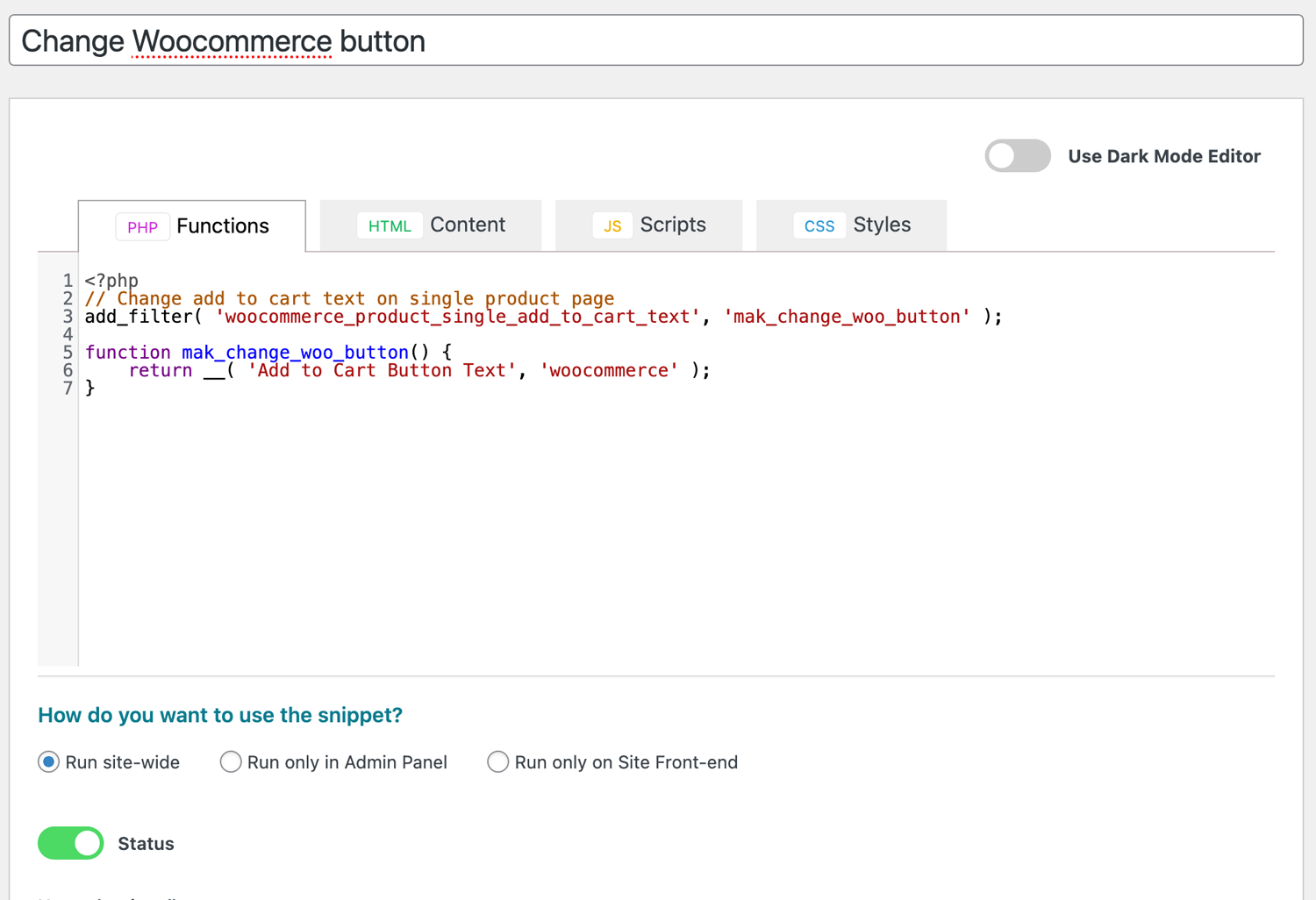Select Run site-wide radio option

[x=49, y=762]
